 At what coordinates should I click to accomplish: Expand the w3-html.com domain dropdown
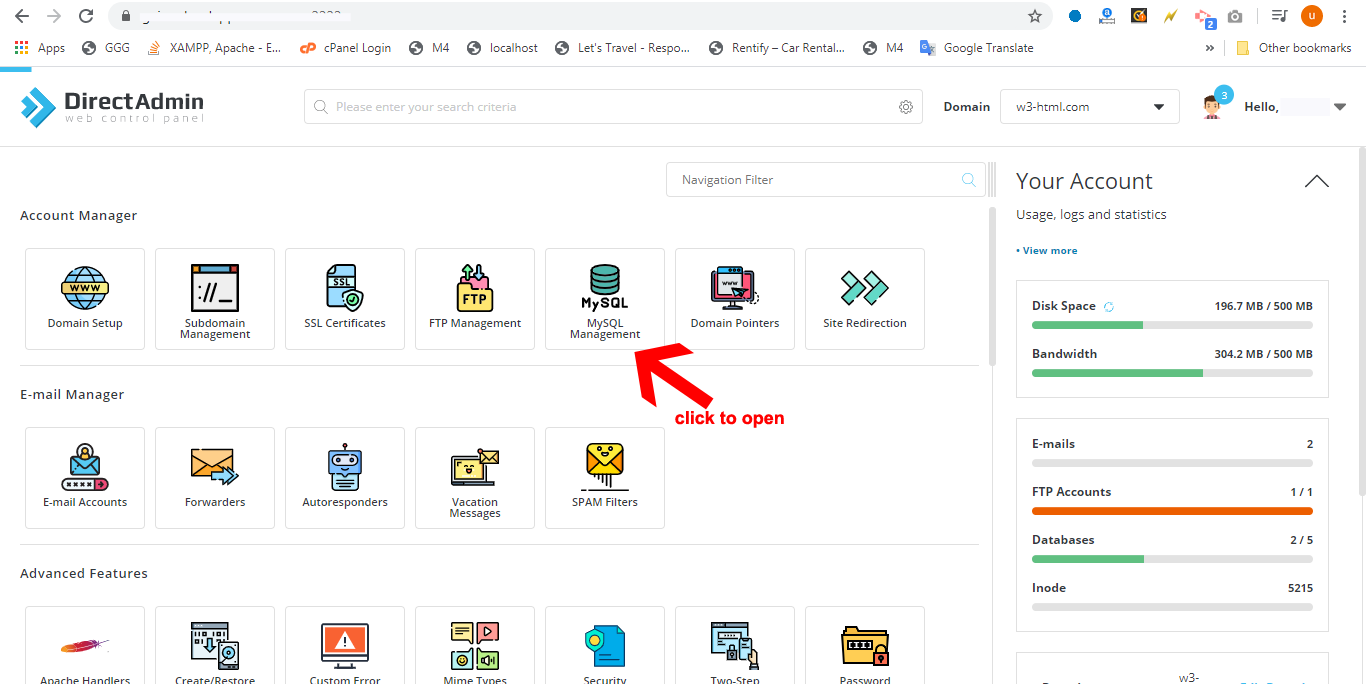(1089, 107)
